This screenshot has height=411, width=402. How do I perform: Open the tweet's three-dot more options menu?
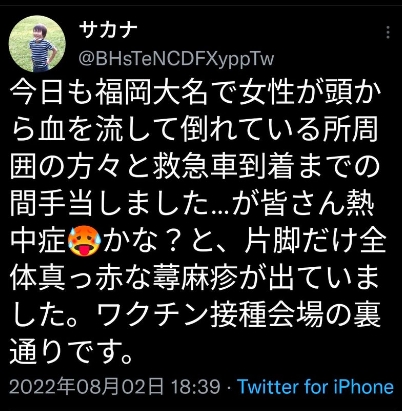[388, 32]
